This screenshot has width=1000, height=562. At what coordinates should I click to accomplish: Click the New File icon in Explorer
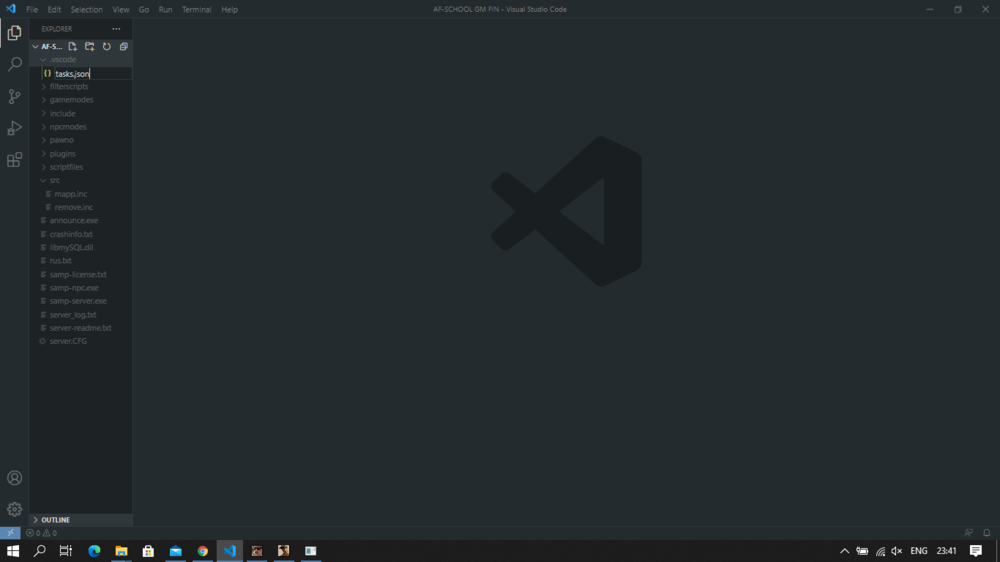[73, 47]
